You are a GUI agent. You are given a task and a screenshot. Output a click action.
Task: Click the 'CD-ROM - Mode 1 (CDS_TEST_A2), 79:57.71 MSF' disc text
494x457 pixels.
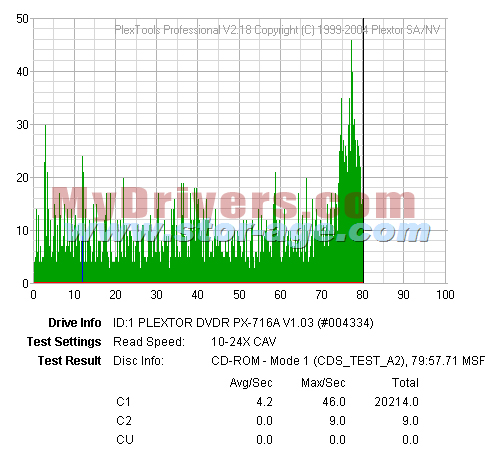348,361
